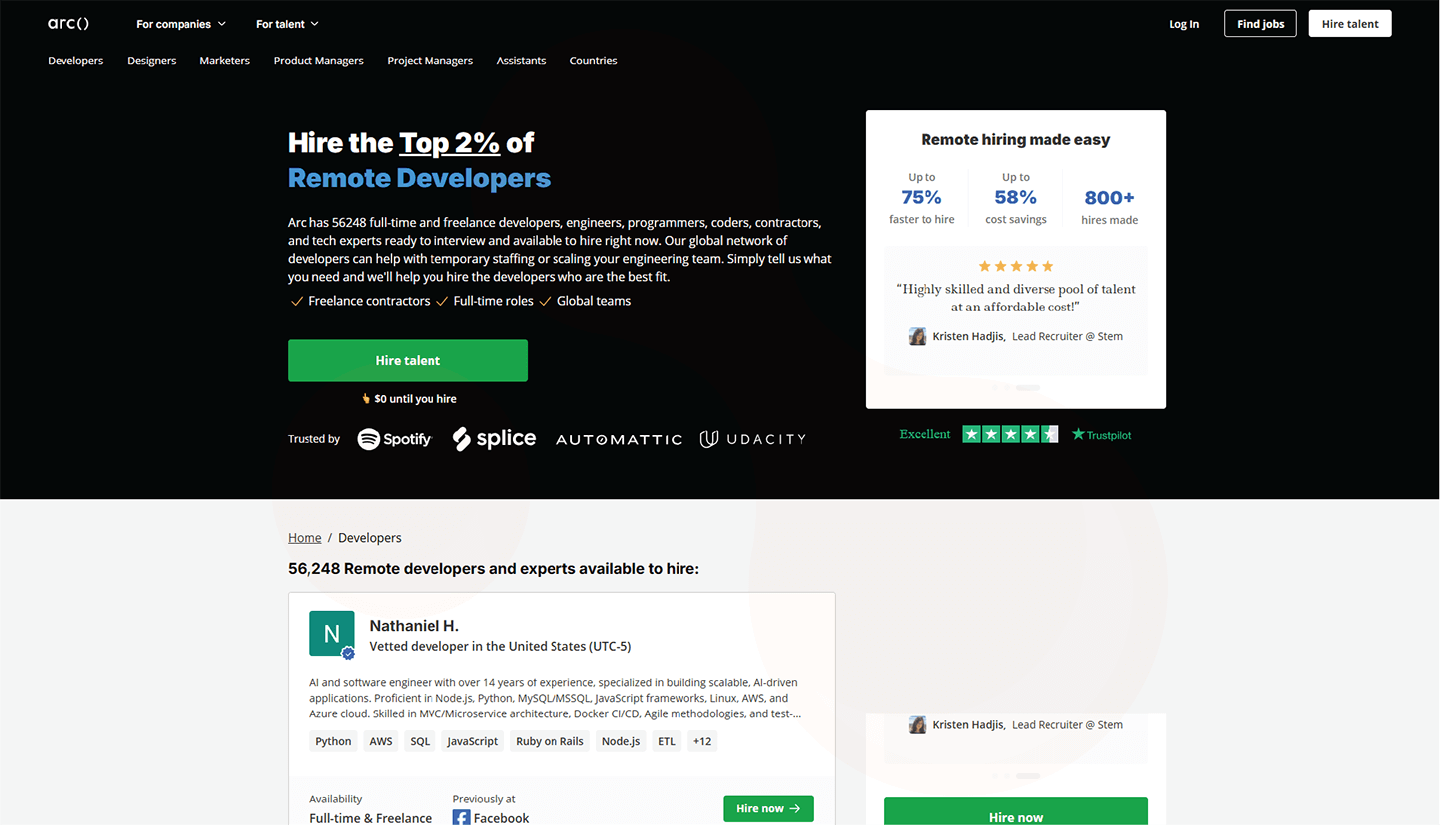Image resolution: width=1440 pixels, height=825 pixels.
Task: Click the Udacity logo
Action: coord(752,439)
